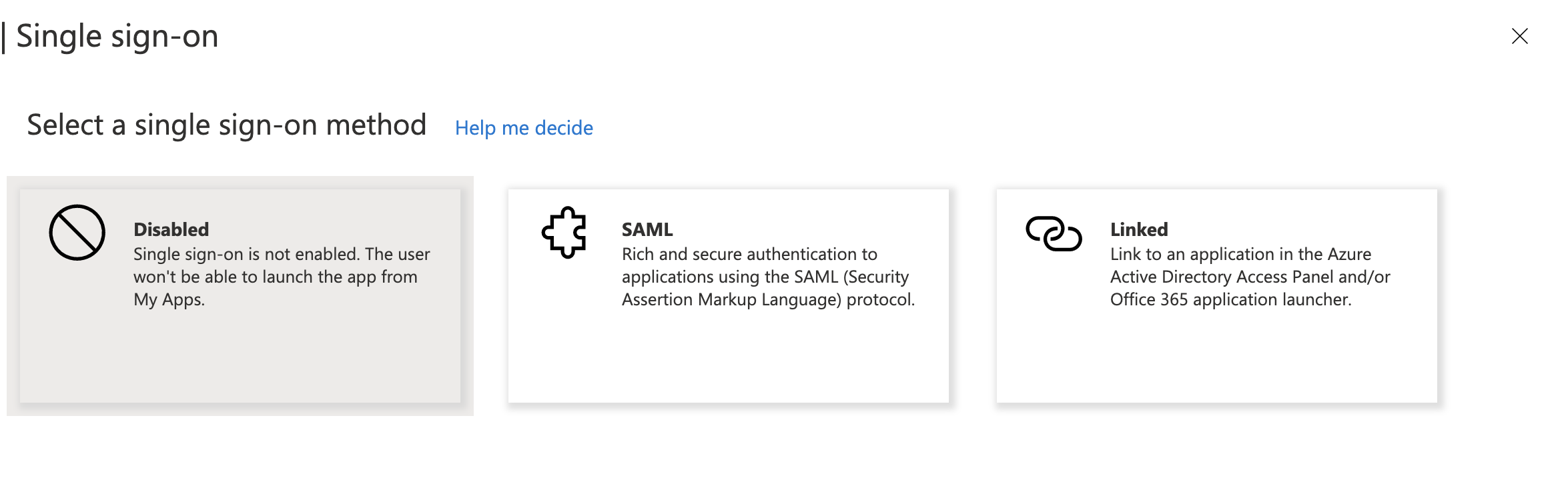Click the Single sign-on page heading
This screenshot has height=504, width=1568.
pyautogui.click(x=117, y=36)
